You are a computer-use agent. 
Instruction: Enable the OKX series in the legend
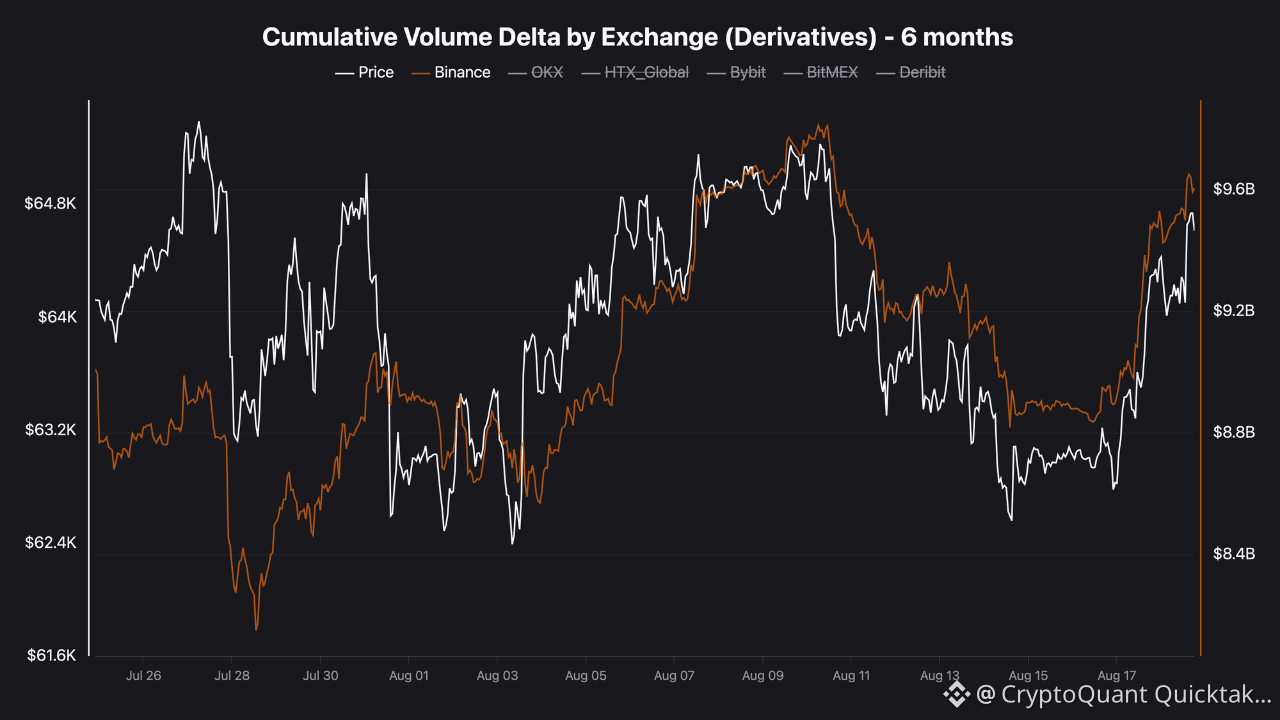[x=535, y=72]
